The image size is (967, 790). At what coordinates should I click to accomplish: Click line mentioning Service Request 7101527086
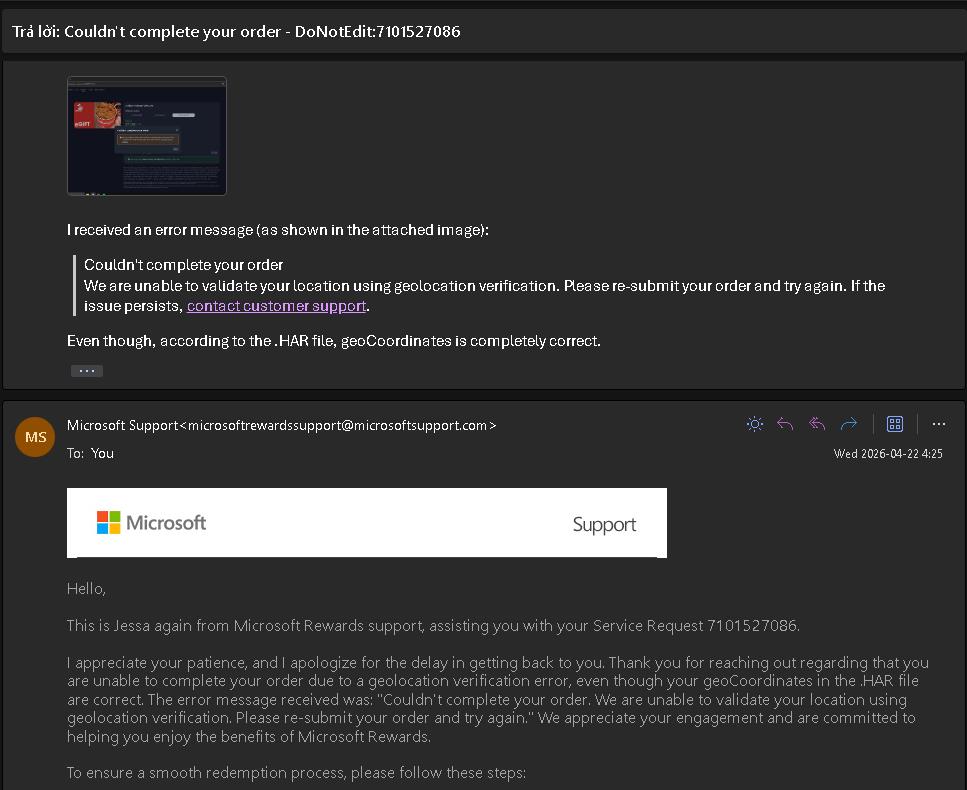tap(433, 626)
